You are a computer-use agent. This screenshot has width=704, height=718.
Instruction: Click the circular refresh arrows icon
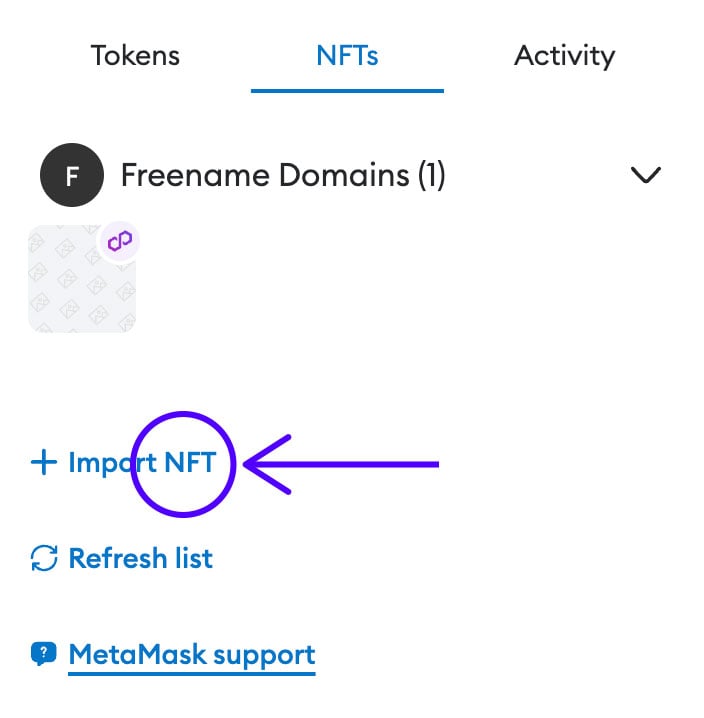[x=44, y=558]
